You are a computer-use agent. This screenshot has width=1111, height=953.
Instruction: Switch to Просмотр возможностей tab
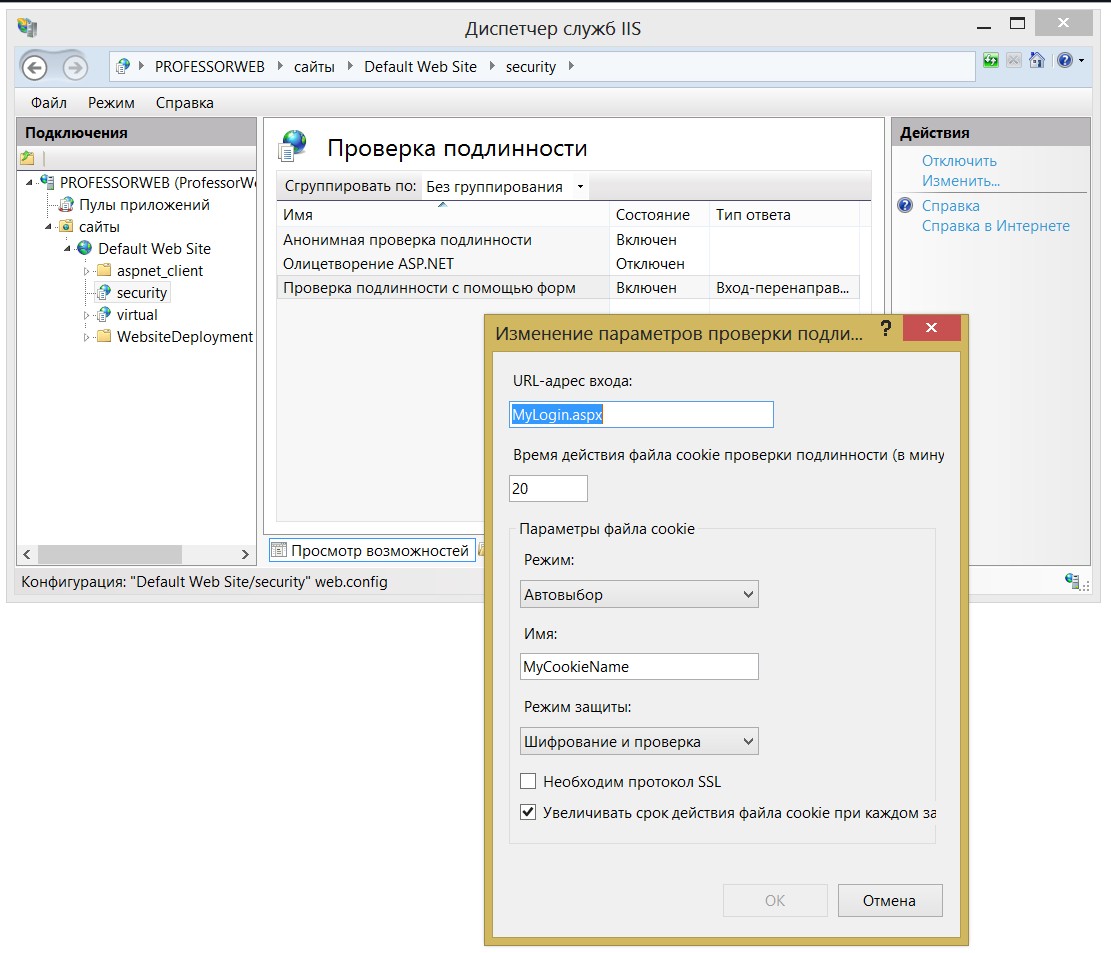point(371,551)
